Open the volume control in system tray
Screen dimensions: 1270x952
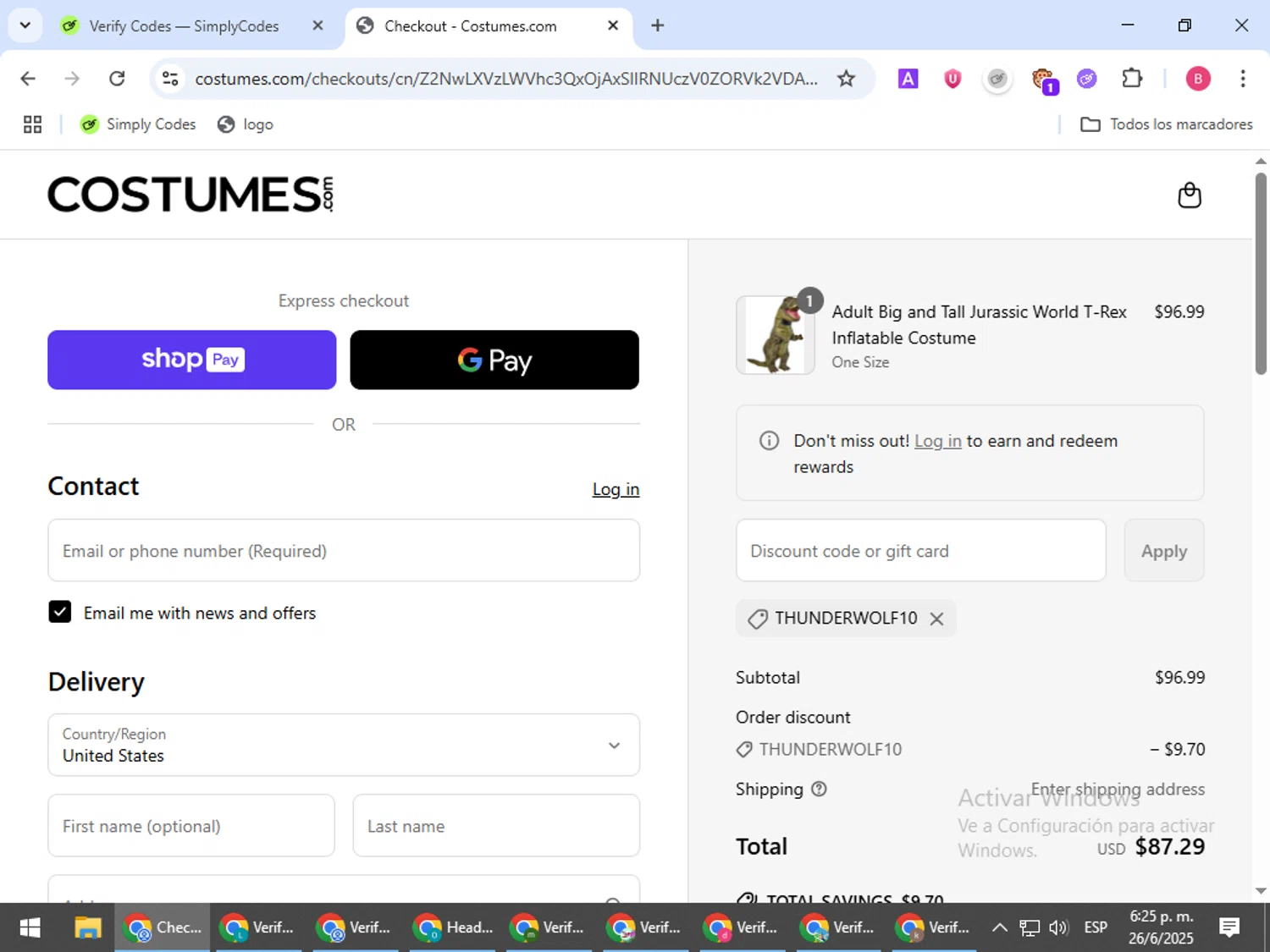pos(1058,927)
